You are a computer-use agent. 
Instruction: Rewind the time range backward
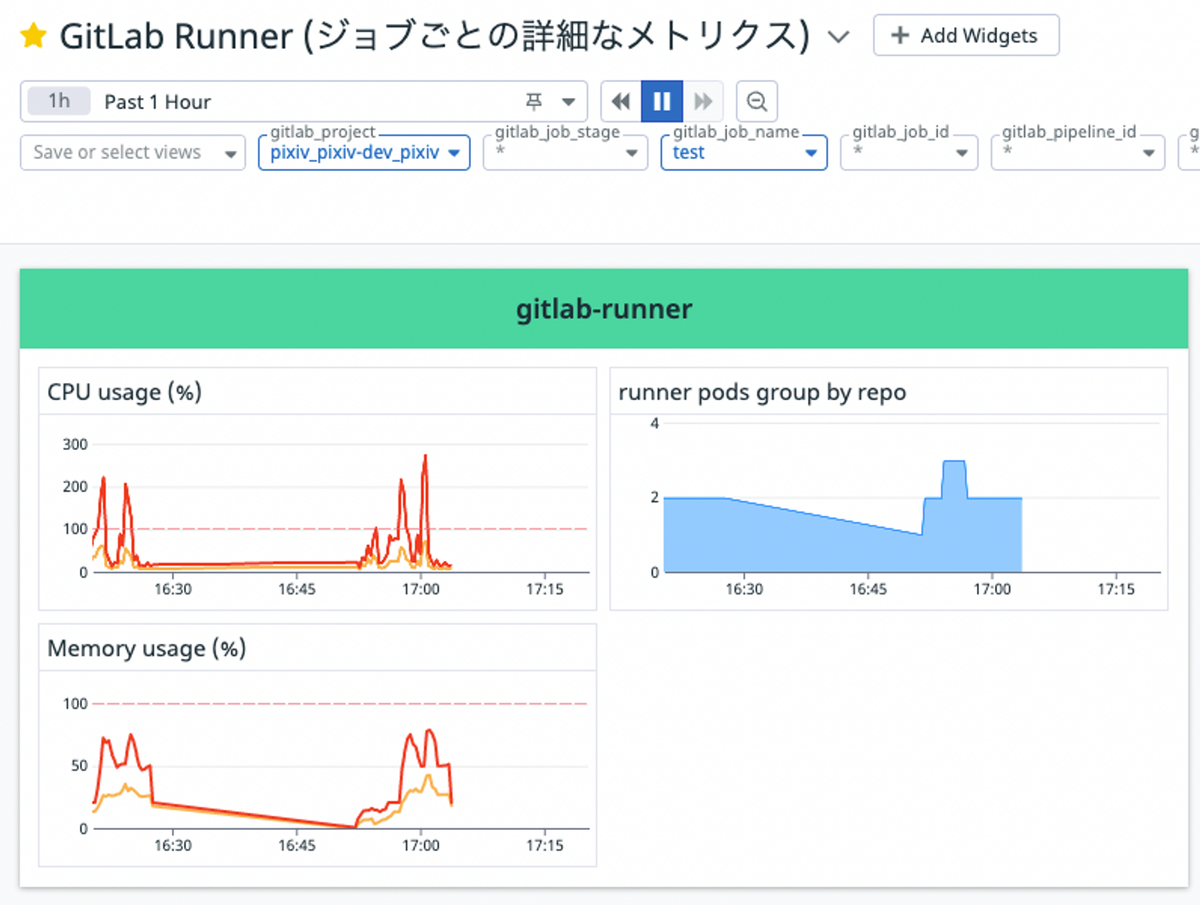tap(620, 101)
